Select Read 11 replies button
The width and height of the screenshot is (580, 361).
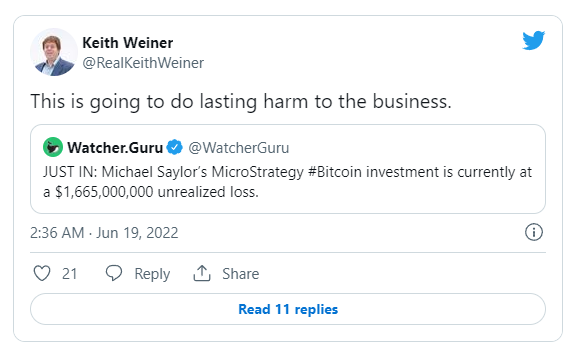pos(288,309)
